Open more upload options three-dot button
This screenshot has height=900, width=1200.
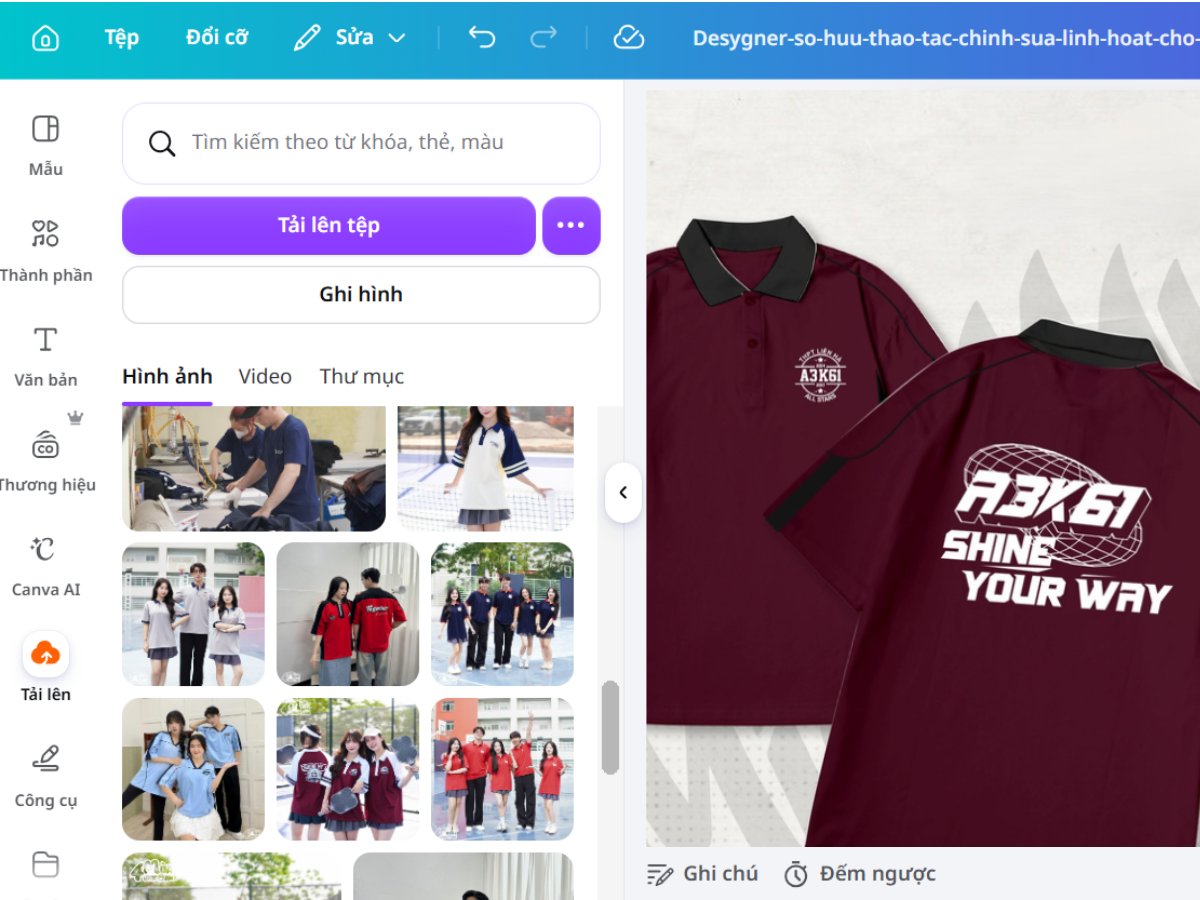[x=571, y=226]
